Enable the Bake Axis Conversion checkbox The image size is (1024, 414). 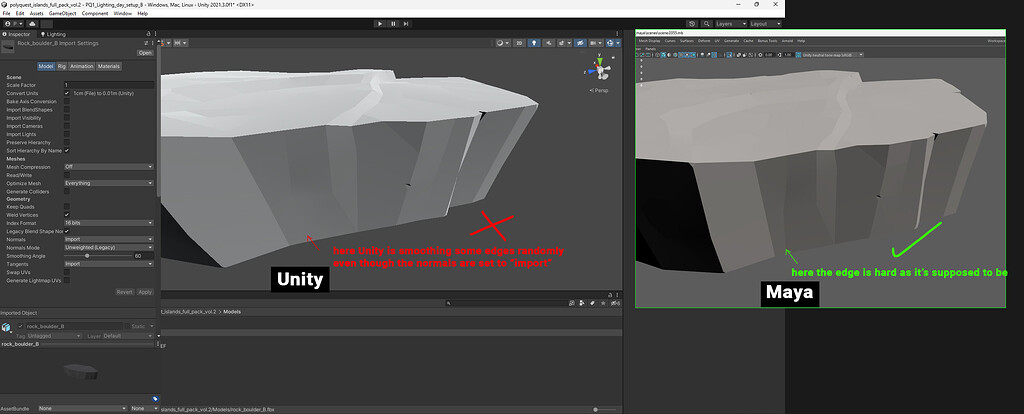[x=67, y=101]
